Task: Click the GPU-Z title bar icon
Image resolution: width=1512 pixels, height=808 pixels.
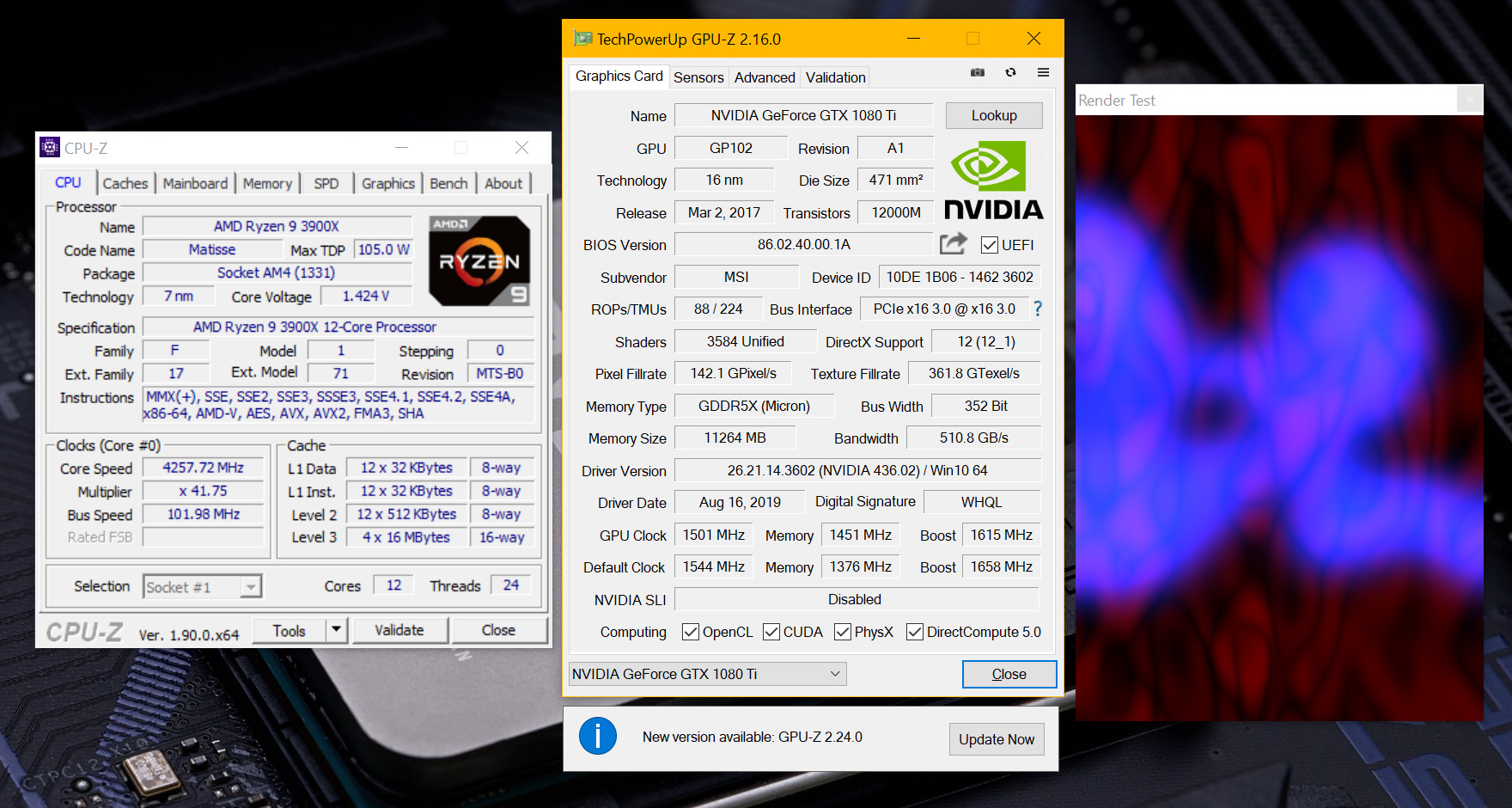Action: pyautogui.click(x=582, y=39)
